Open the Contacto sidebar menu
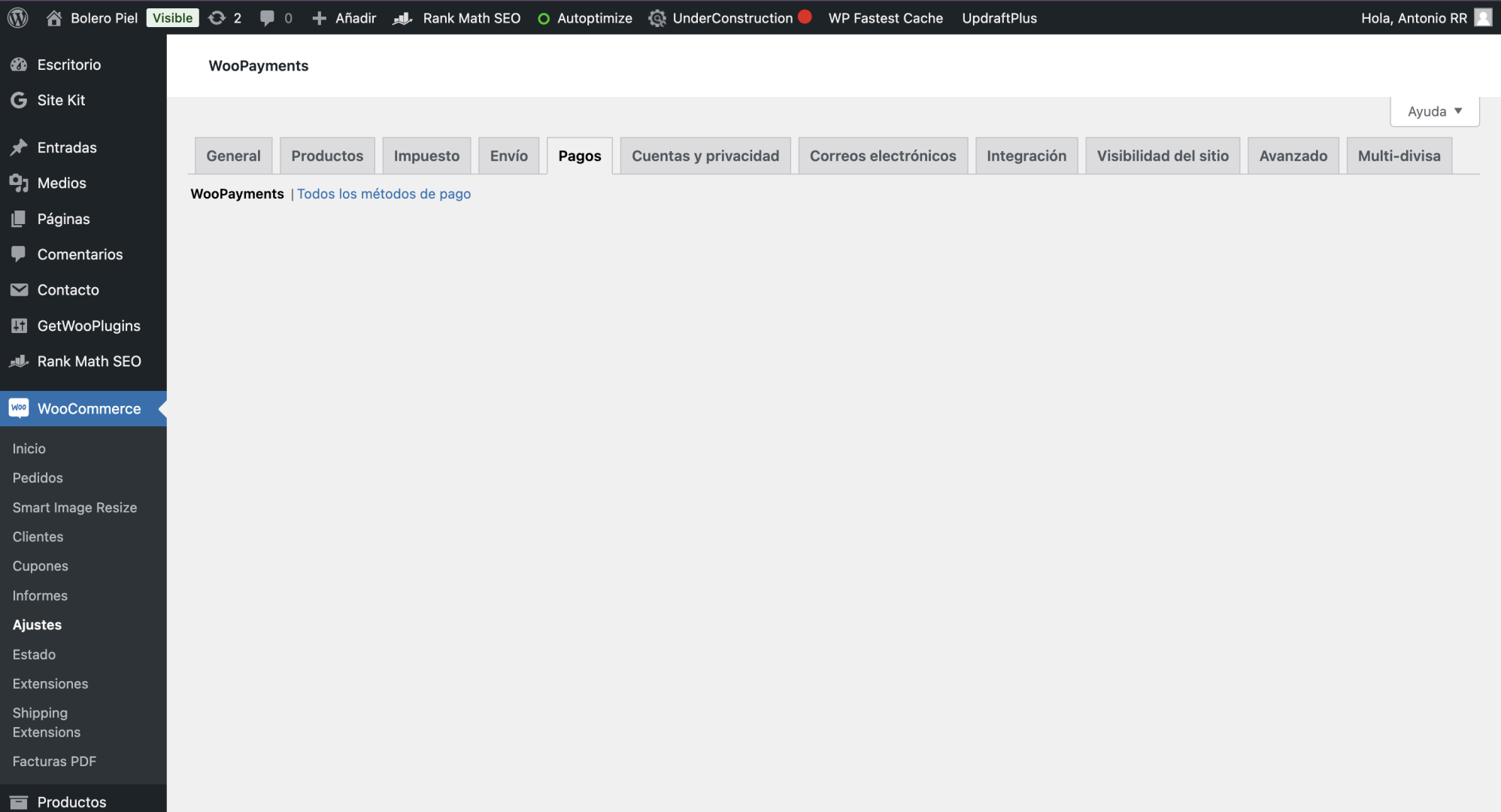The width and height of the screenshot is (1501, 812). (83, 289)
